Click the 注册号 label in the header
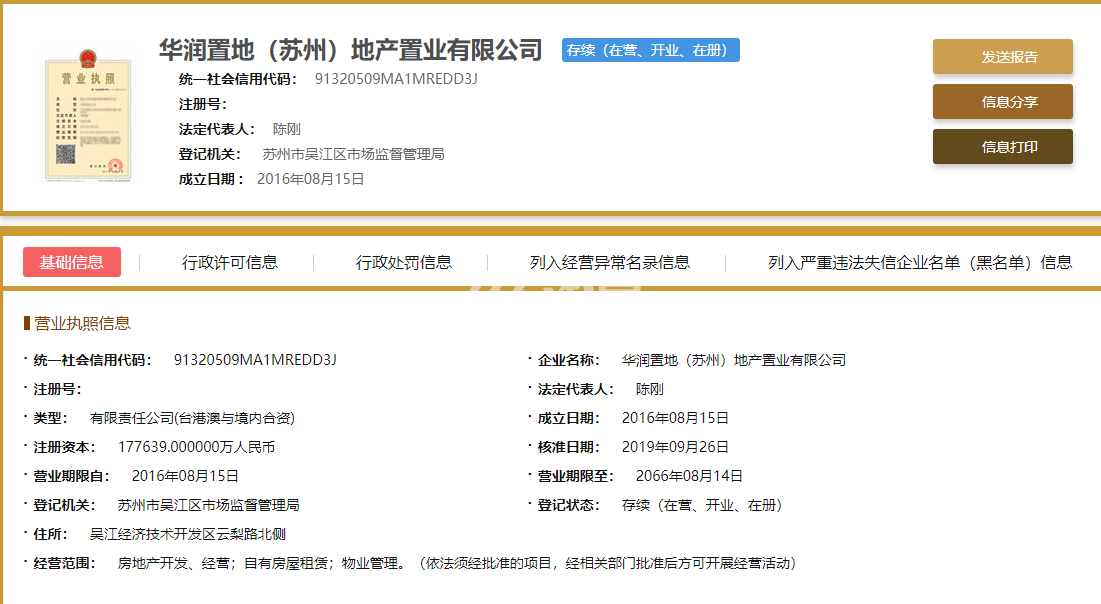This screenshot has width=1101, height=604. [202, 104]
